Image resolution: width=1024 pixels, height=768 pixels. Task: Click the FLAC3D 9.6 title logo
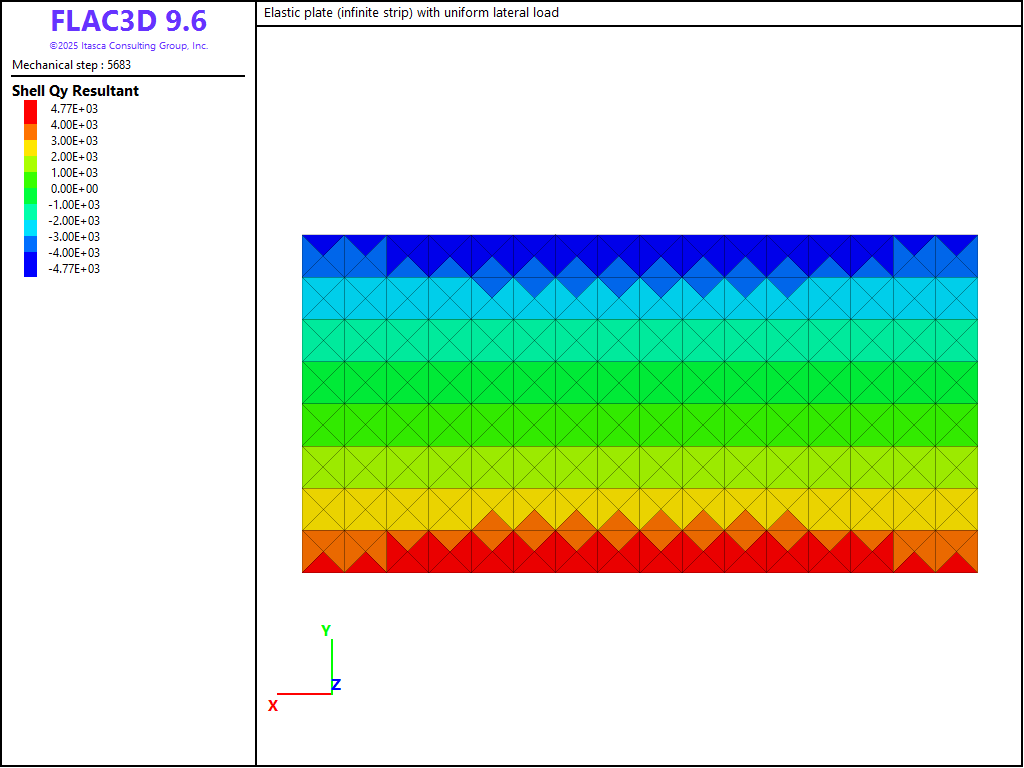[x=128, y=22]
